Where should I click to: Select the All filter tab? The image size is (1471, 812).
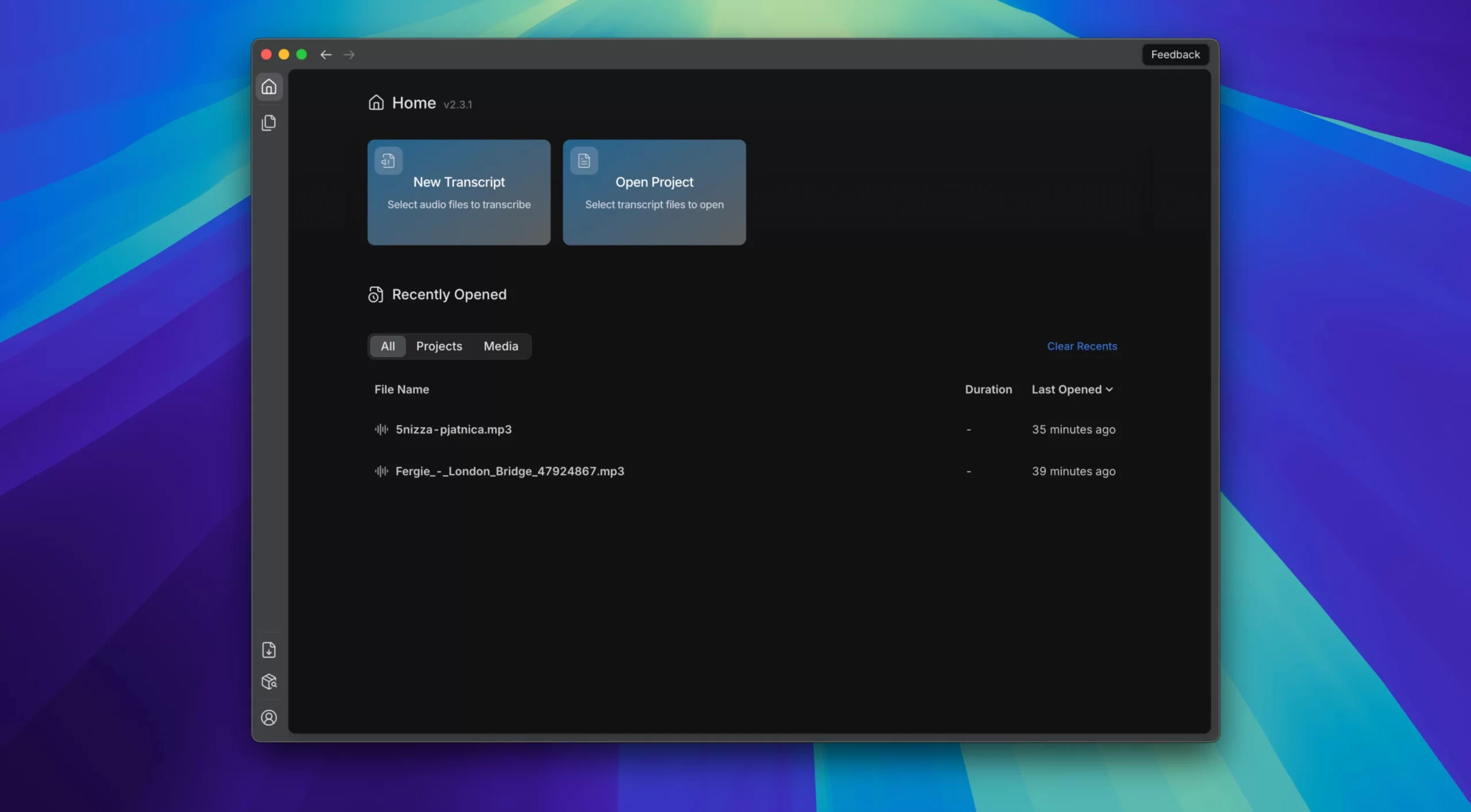pos(387,346)
